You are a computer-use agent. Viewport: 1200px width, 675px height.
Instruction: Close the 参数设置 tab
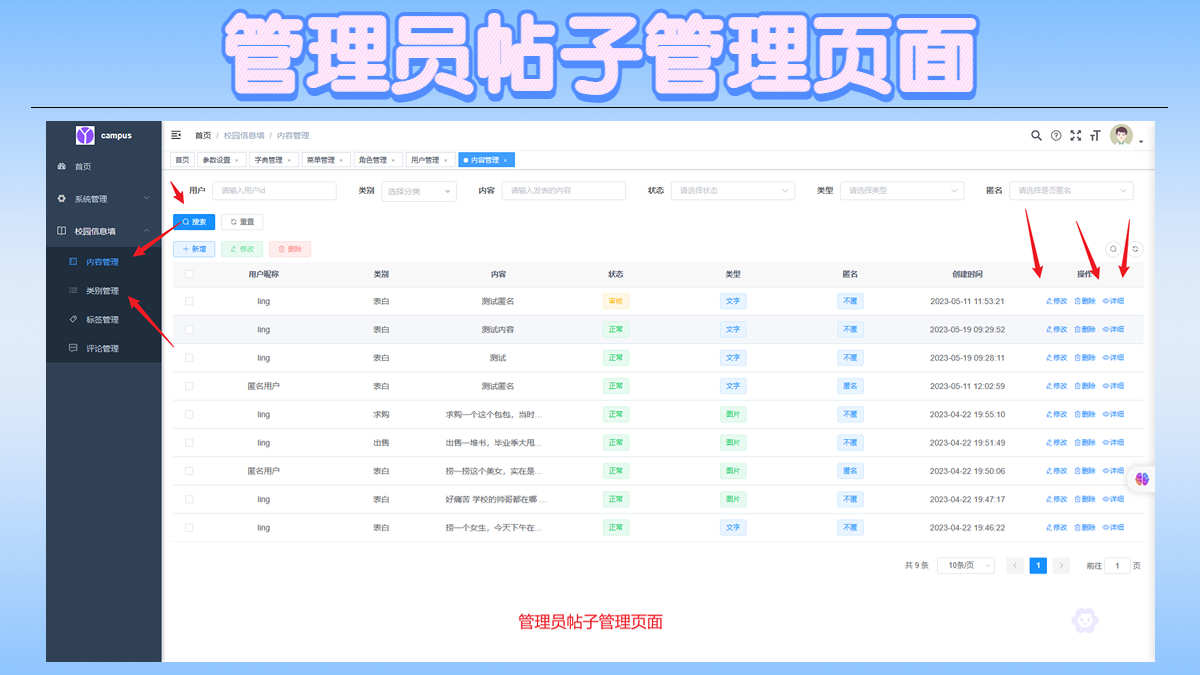[236, 160]
